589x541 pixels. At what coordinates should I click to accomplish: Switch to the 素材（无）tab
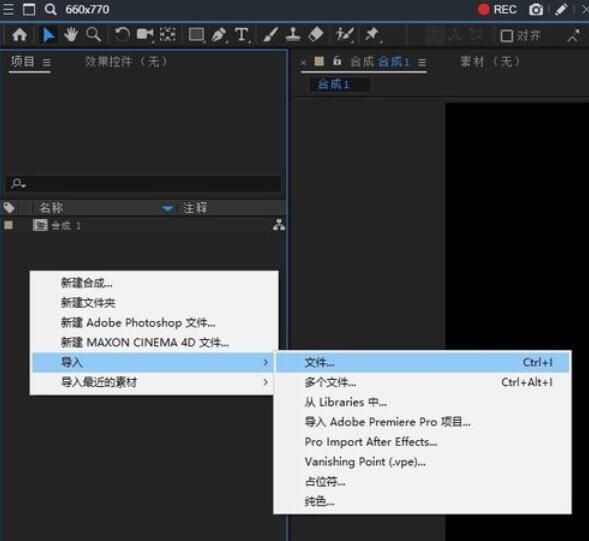(490, 62)
